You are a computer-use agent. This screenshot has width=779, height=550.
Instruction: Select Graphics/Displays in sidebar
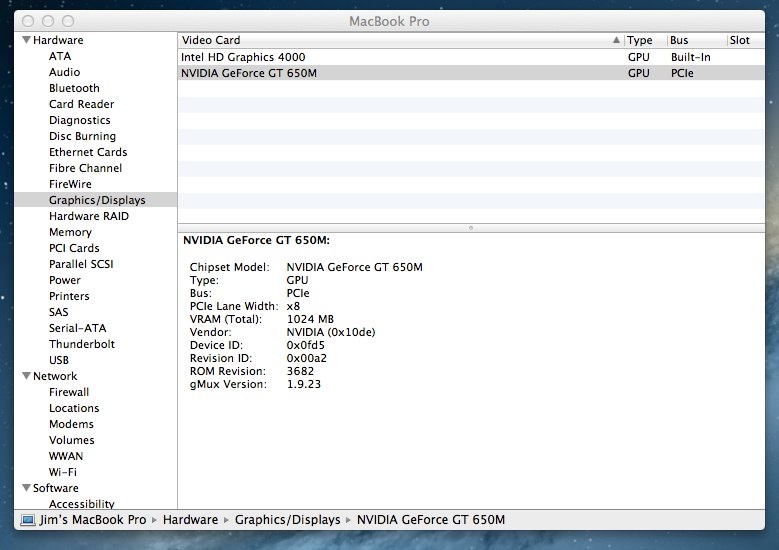(x=97, y=200)
